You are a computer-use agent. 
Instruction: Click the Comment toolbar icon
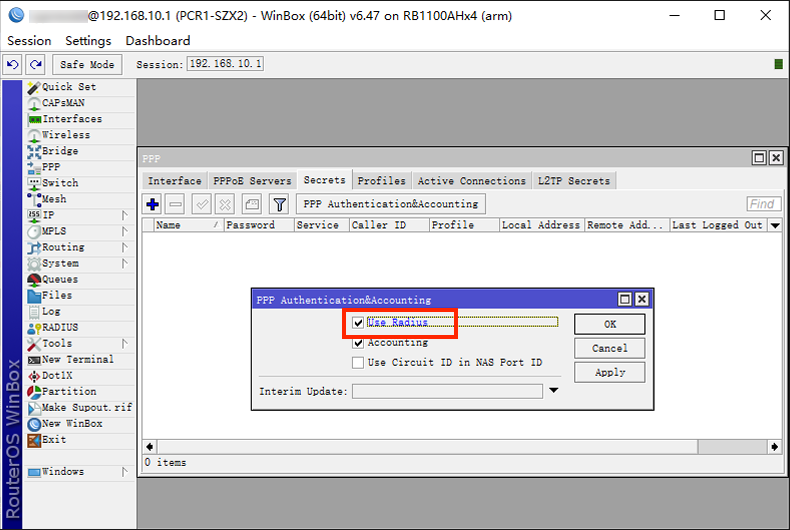click(252, 204)
